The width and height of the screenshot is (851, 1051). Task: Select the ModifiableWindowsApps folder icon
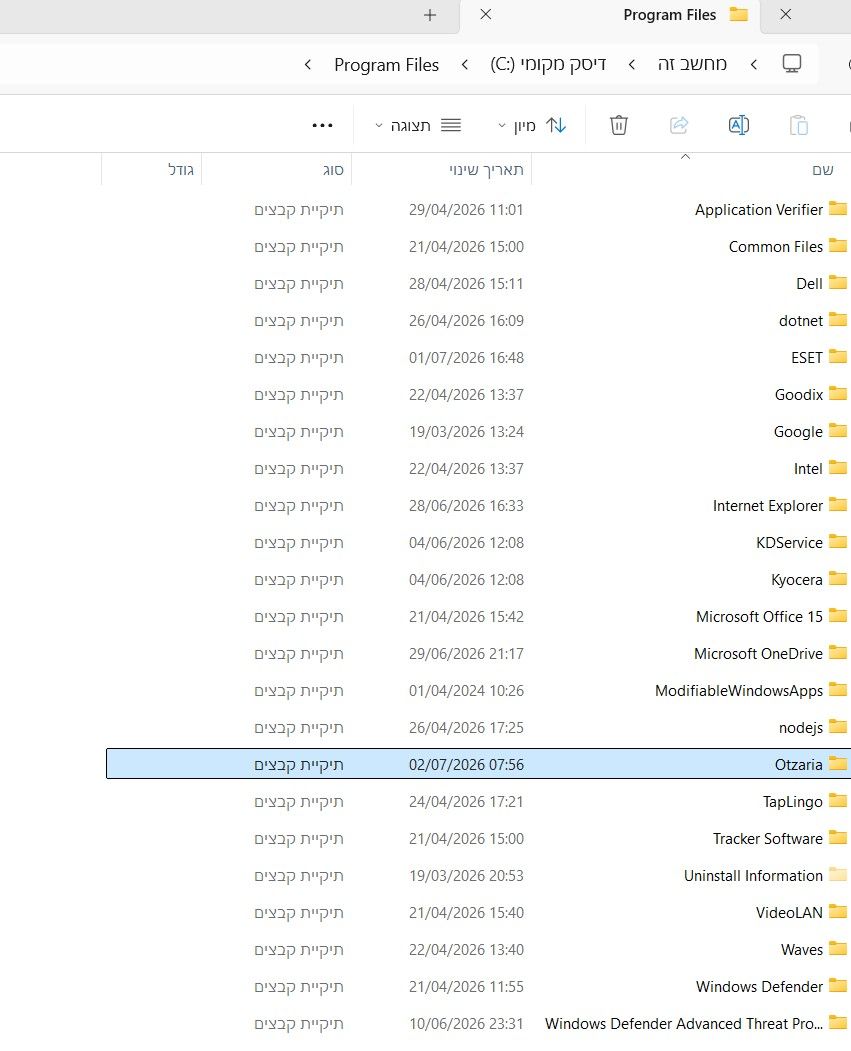pos(838,689)
